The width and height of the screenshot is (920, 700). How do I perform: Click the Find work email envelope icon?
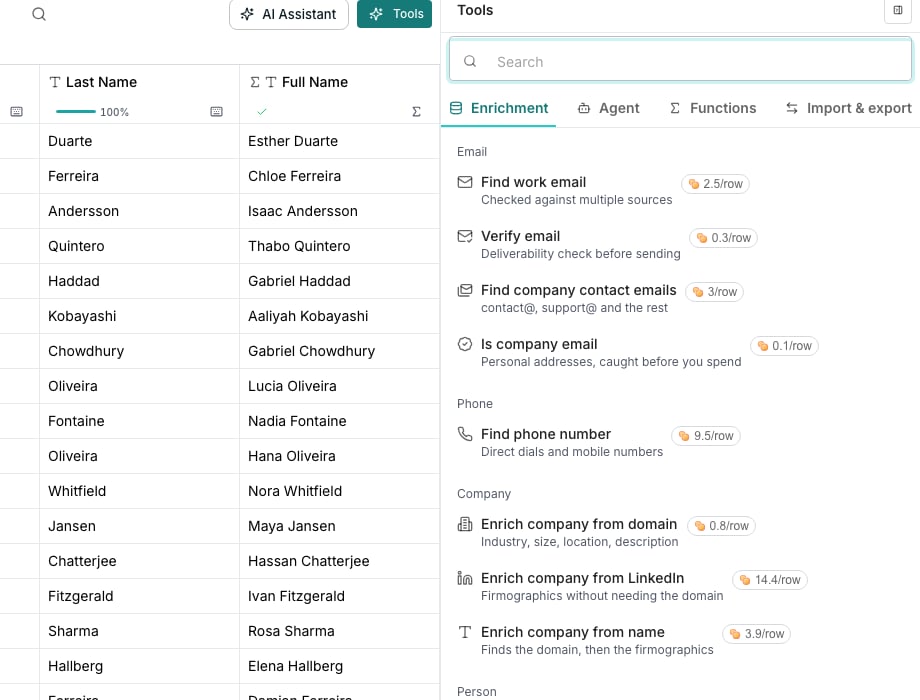(465, 182)
